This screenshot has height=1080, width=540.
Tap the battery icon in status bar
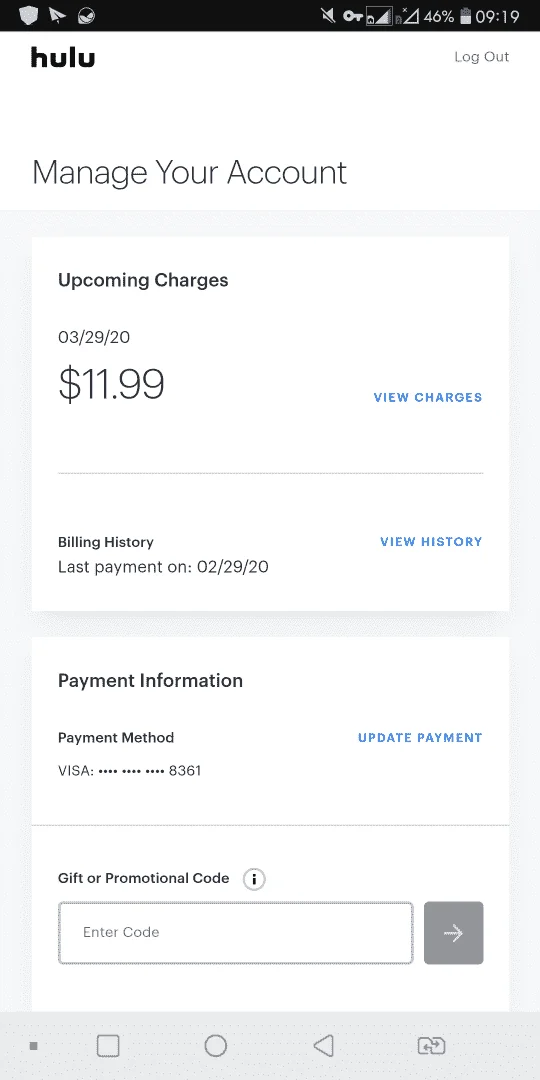tap(466, 16)
